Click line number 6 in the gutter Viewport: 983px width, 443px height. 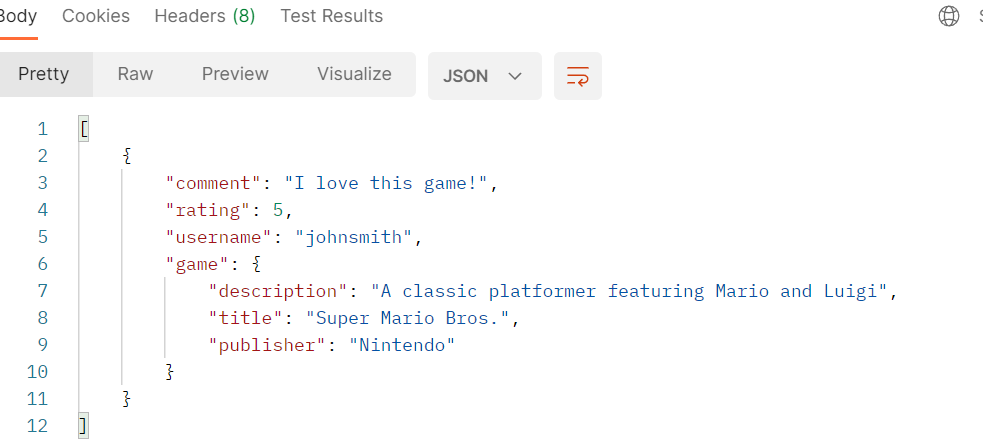tap(43, 264)
